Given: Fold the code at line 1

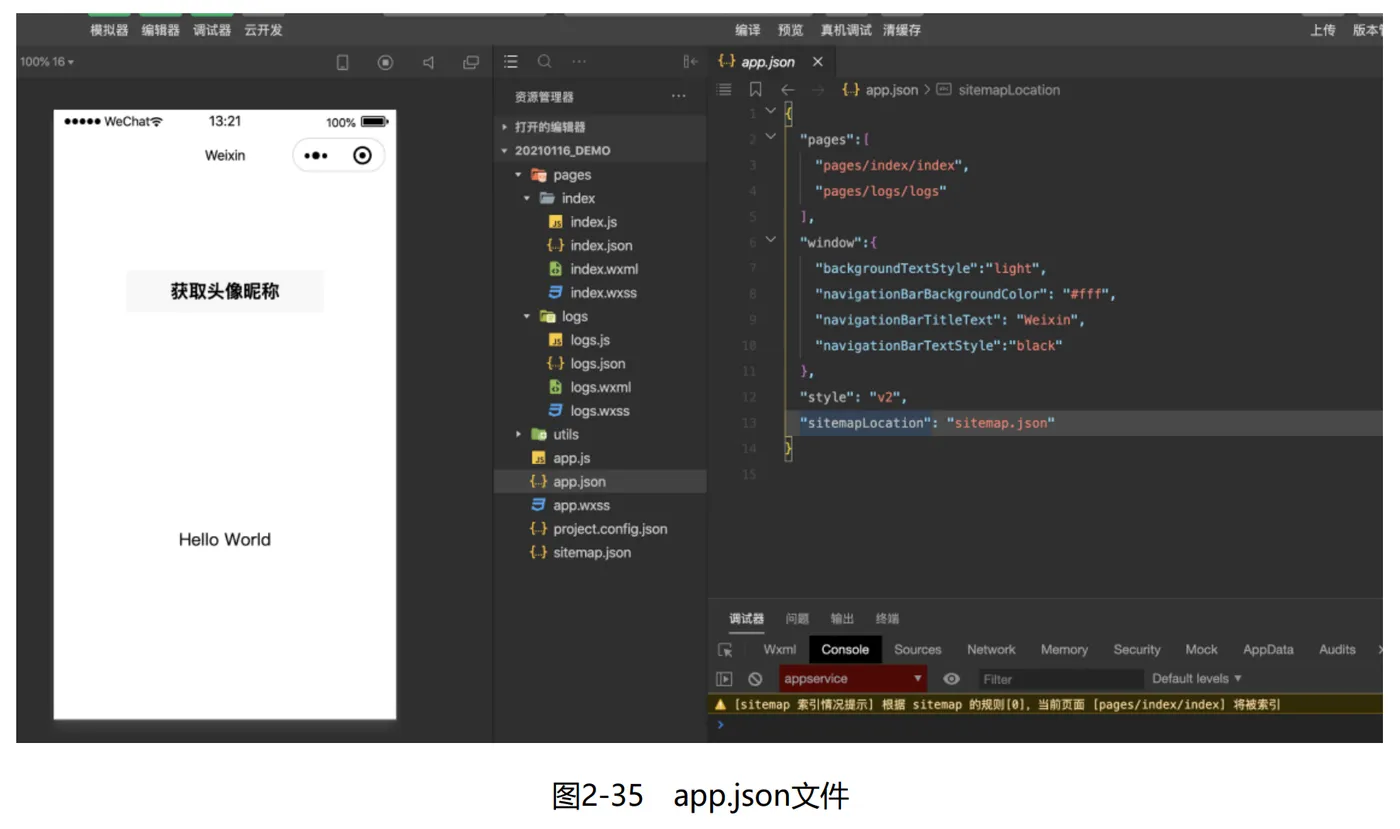Looking at the screenshot, I should tap(770, 111).
